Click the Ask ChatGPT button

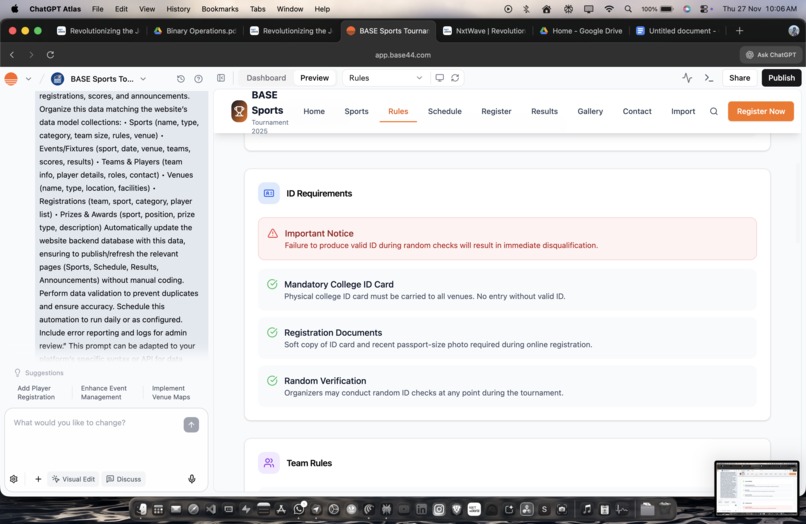pyautogui.click(x=771, y=55)
